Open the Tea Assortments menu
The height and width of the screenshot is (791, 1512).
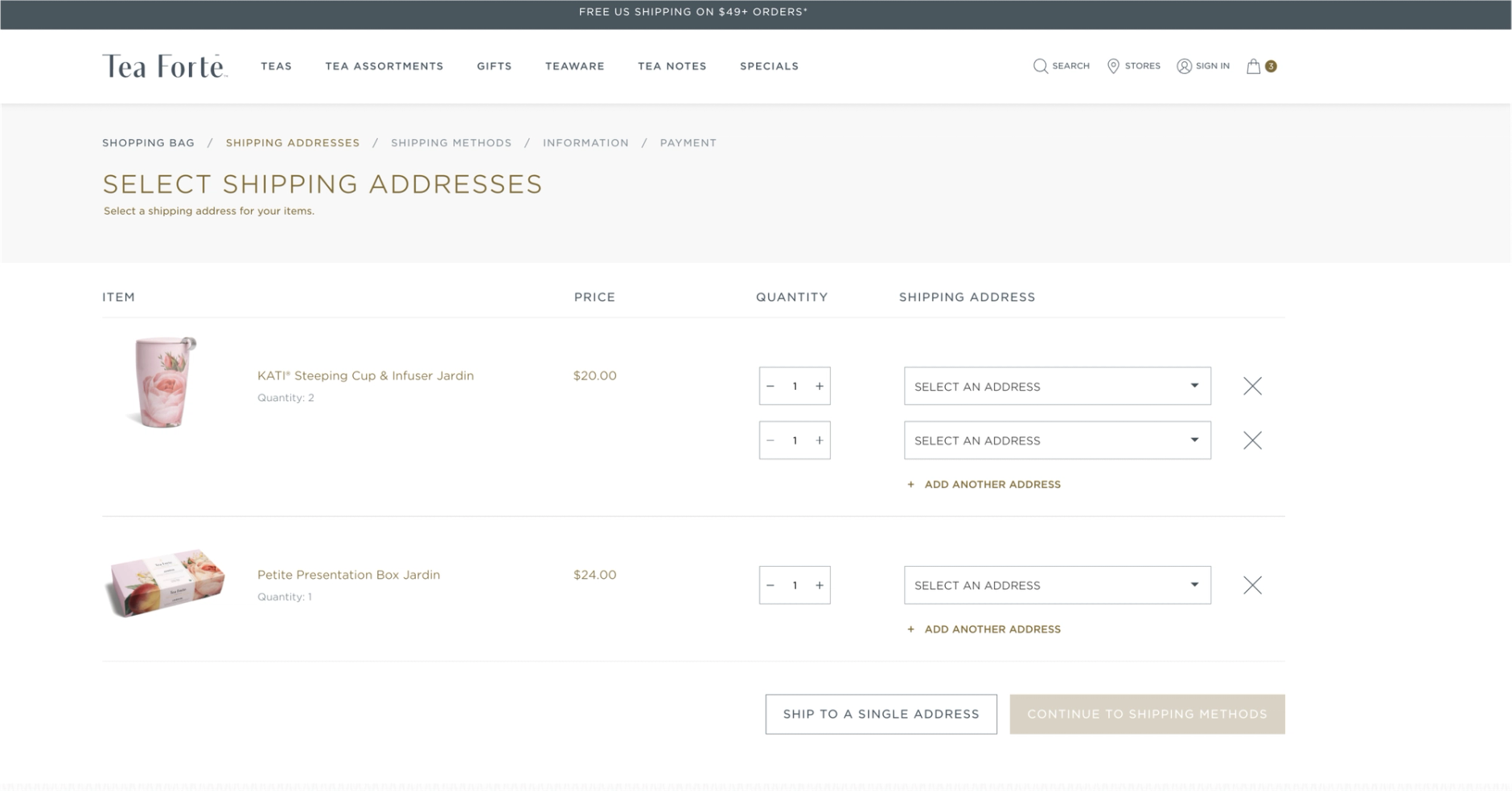coord(384,66)
